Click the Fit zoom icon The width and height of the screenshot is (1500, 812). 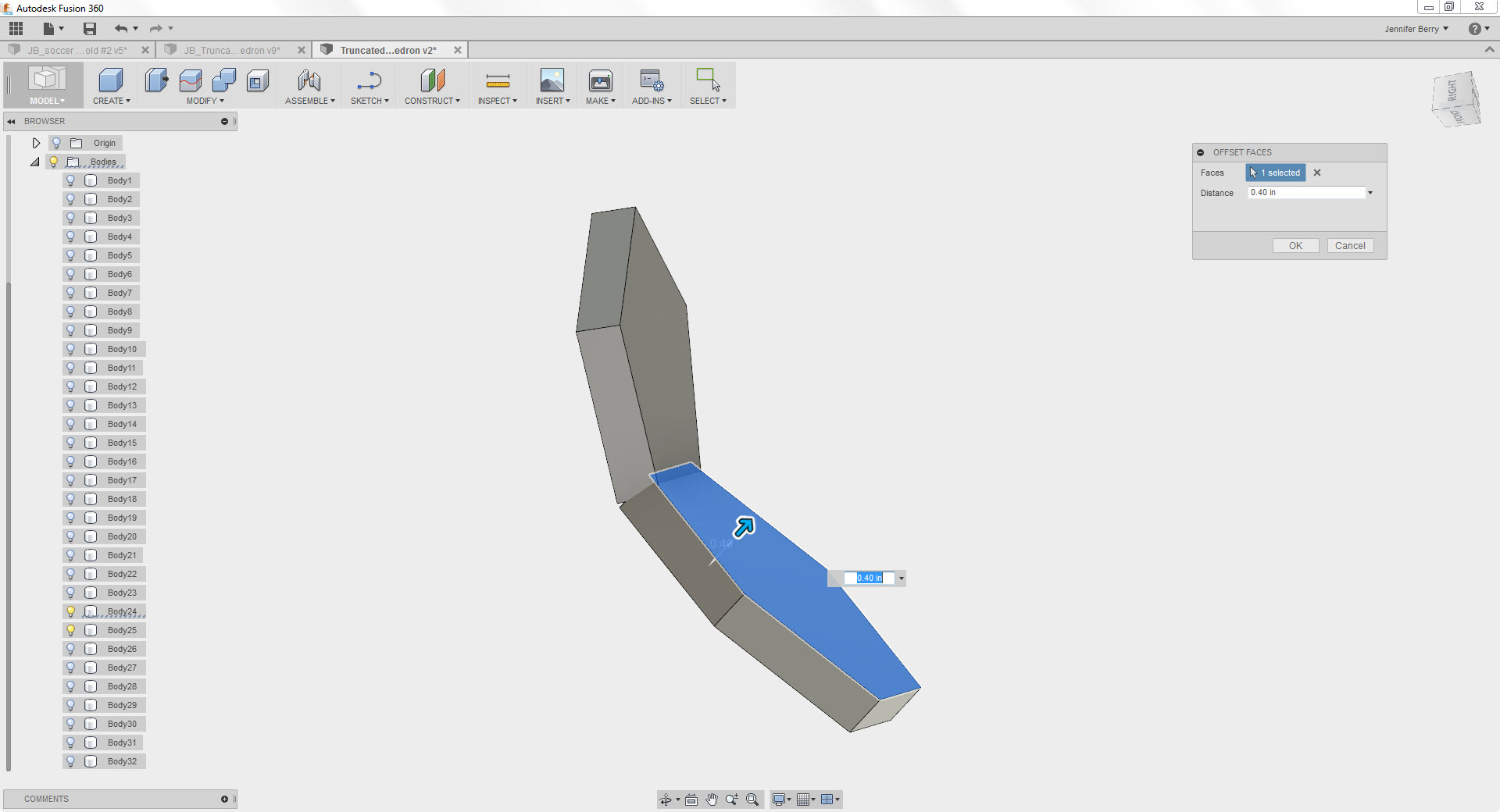(752, 800)
